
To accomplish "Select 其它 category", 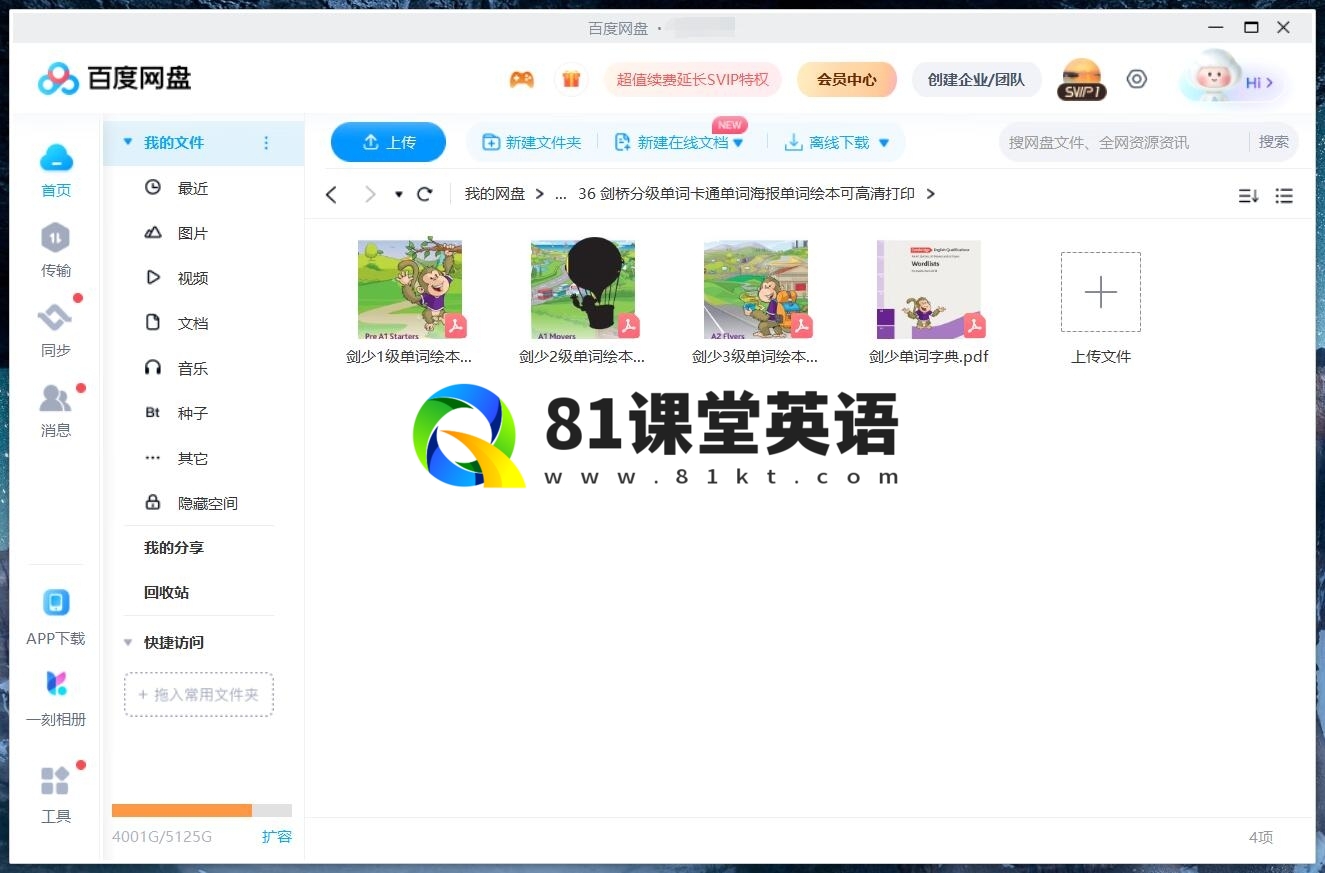I will 193,458.
